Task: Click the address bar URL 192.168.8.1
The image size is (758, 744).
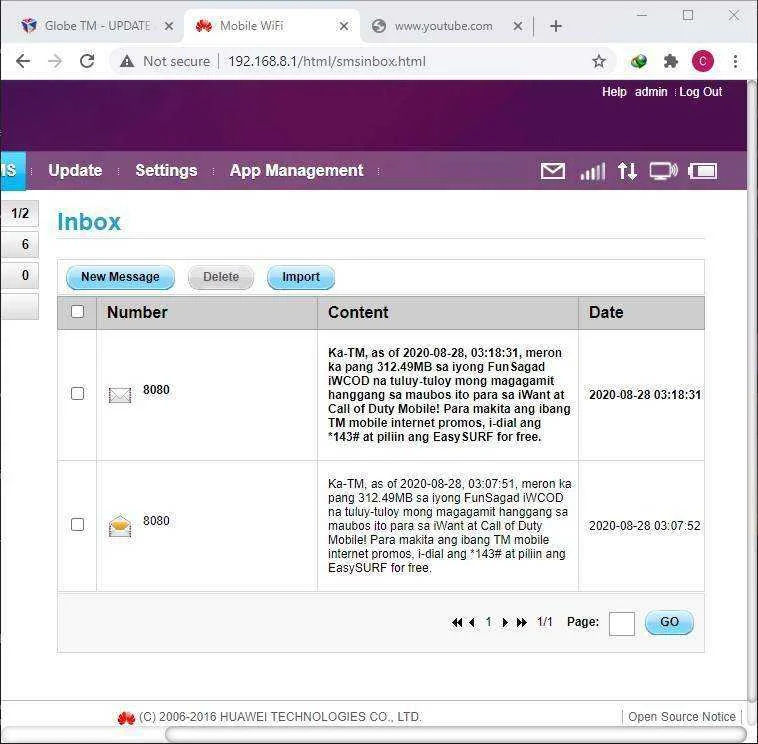Action: 327,61
